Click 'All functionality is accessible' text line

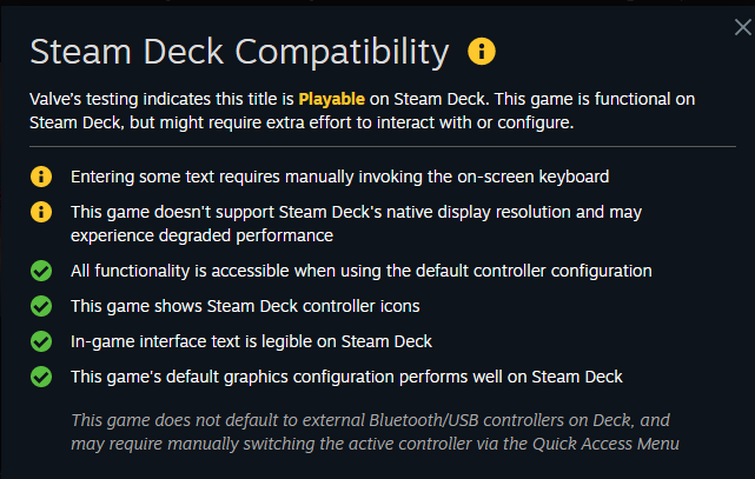click(x=361, y=271)
